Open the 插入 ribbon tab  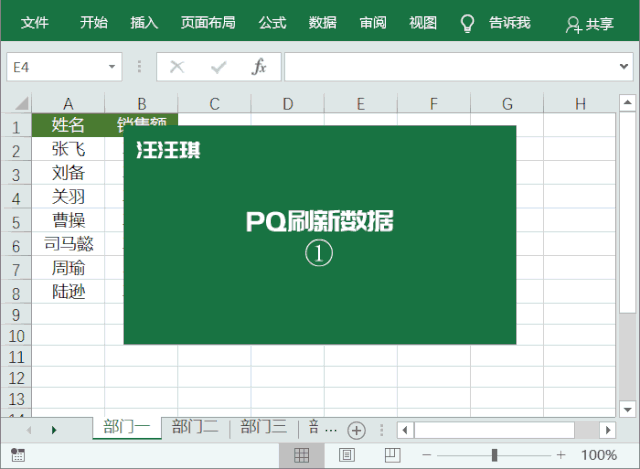144,22
